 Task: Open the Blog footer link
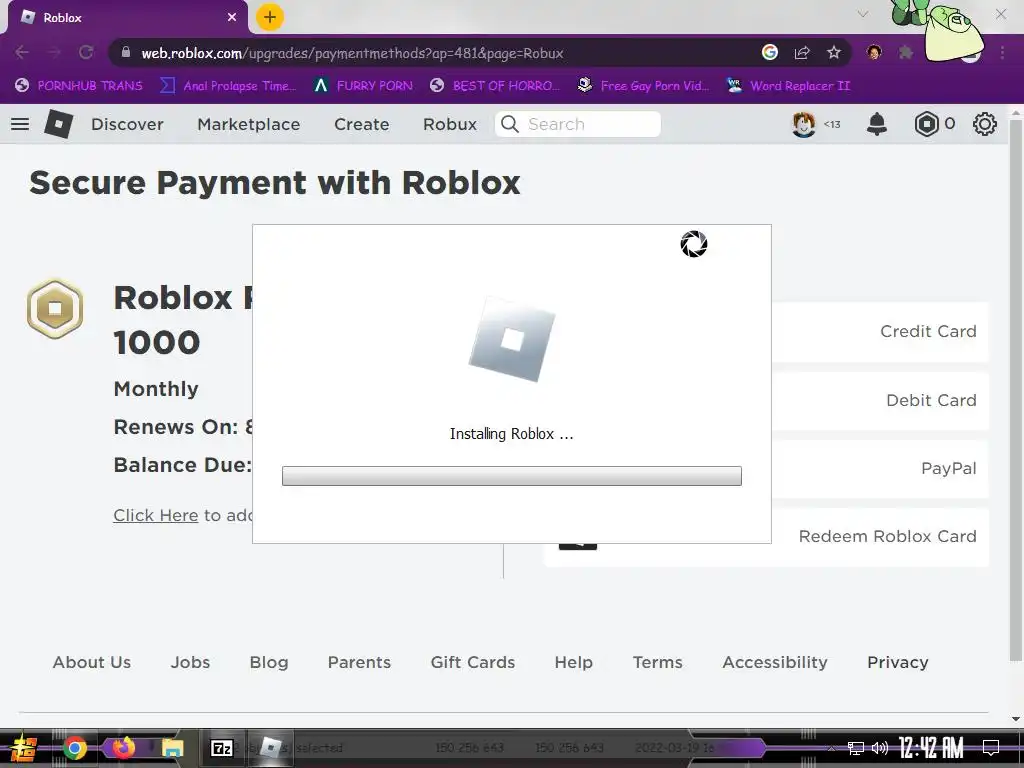coord(268,662)
